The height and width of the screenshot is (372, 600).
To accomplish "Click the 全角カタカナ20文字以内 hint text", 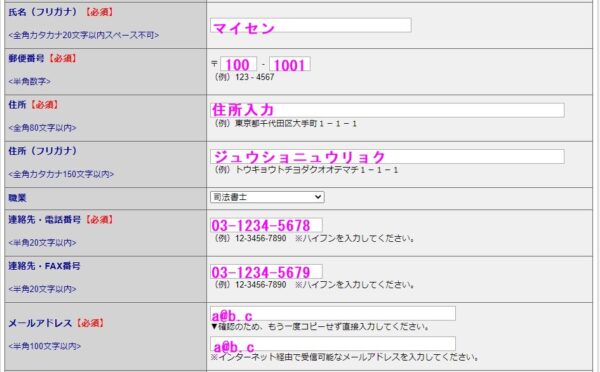I will click(x=83, y=35).
